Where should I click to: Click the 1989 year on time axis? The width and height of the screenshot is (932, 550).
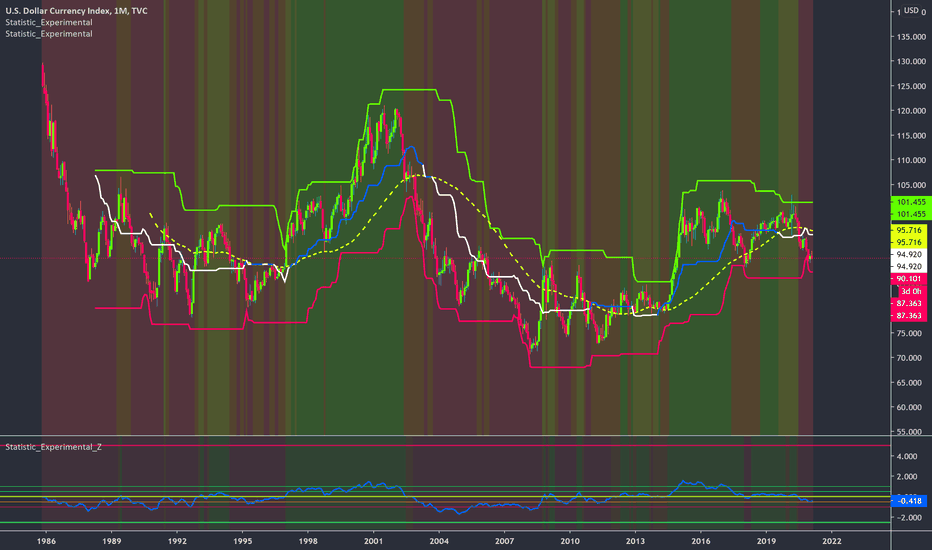(112, 541)
